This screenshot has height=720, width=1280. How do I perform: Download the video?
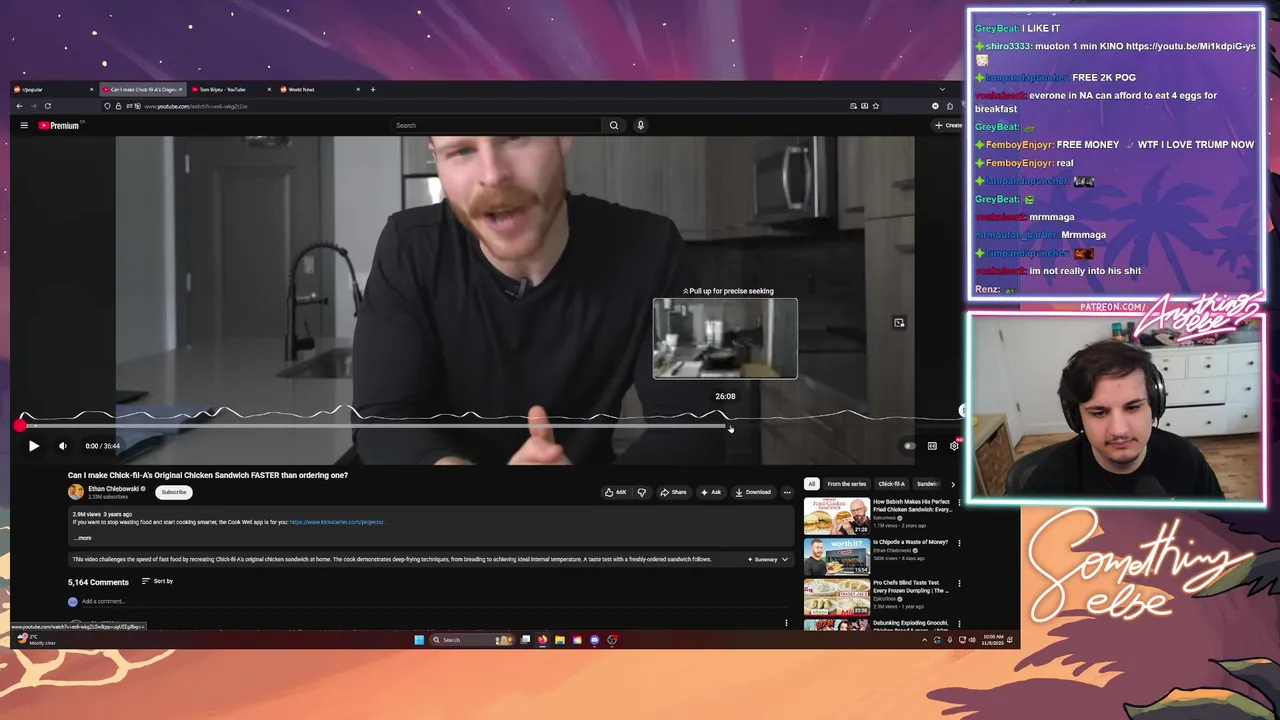[753, 492]
